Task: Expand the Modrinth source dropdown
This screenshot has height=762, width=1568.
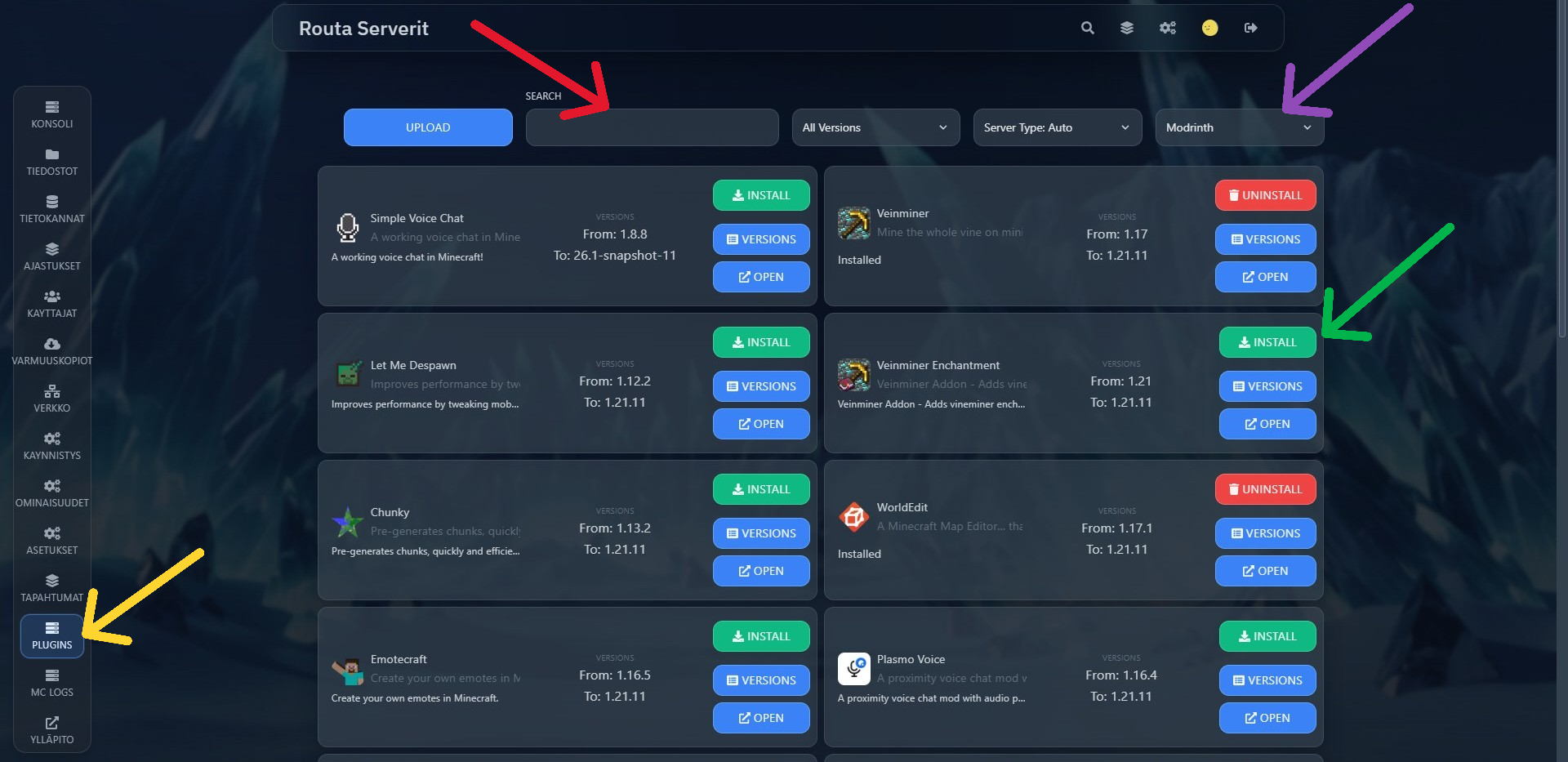Action: pos(1239,127)
